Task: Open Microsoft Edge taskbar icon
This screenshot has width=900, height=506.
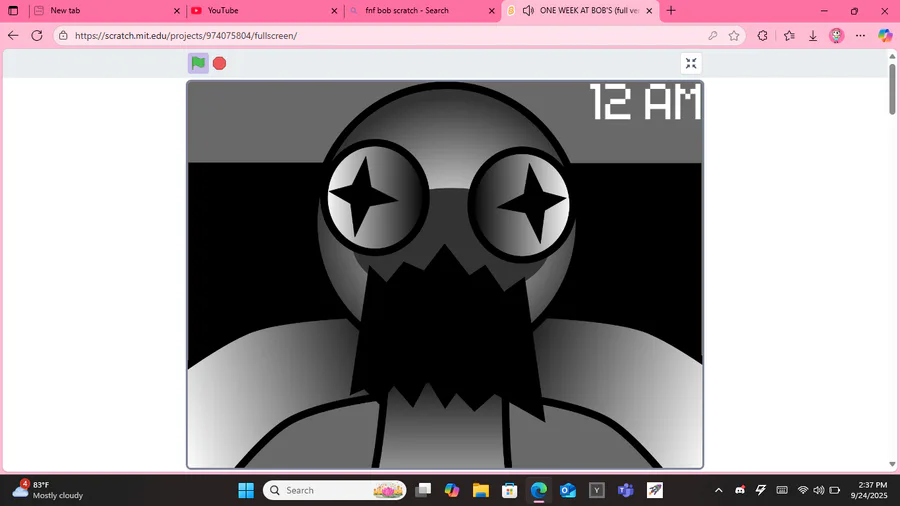Action: pyautogui.click(x=538, y=490)
